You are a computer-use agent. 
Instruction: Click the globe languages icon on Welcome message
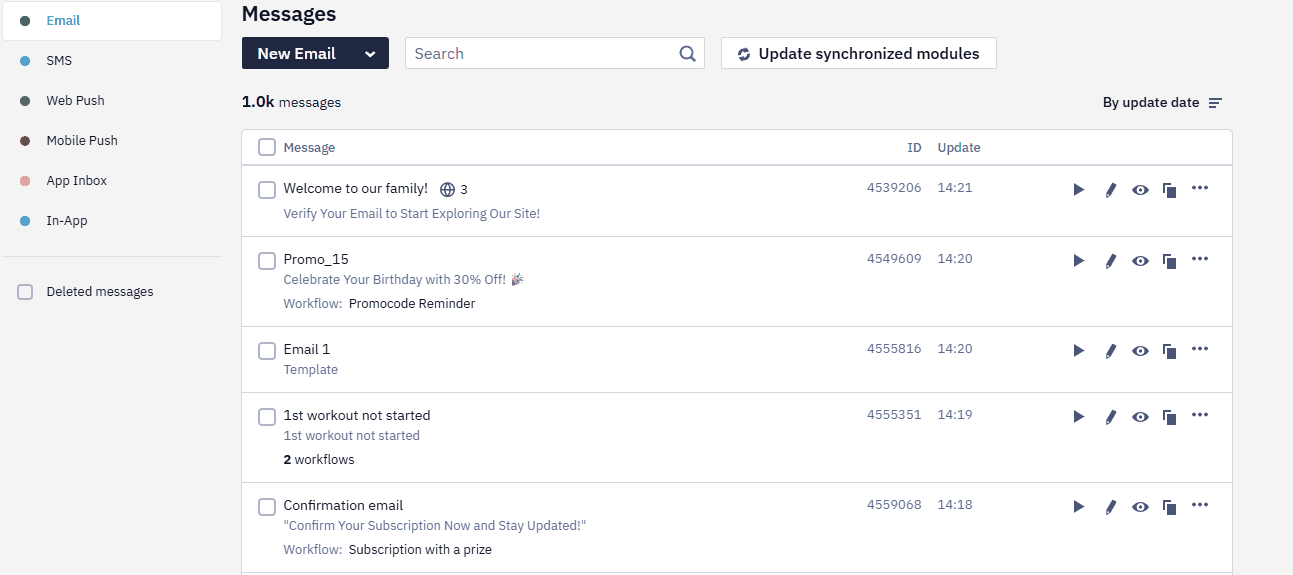pos(447,189)
